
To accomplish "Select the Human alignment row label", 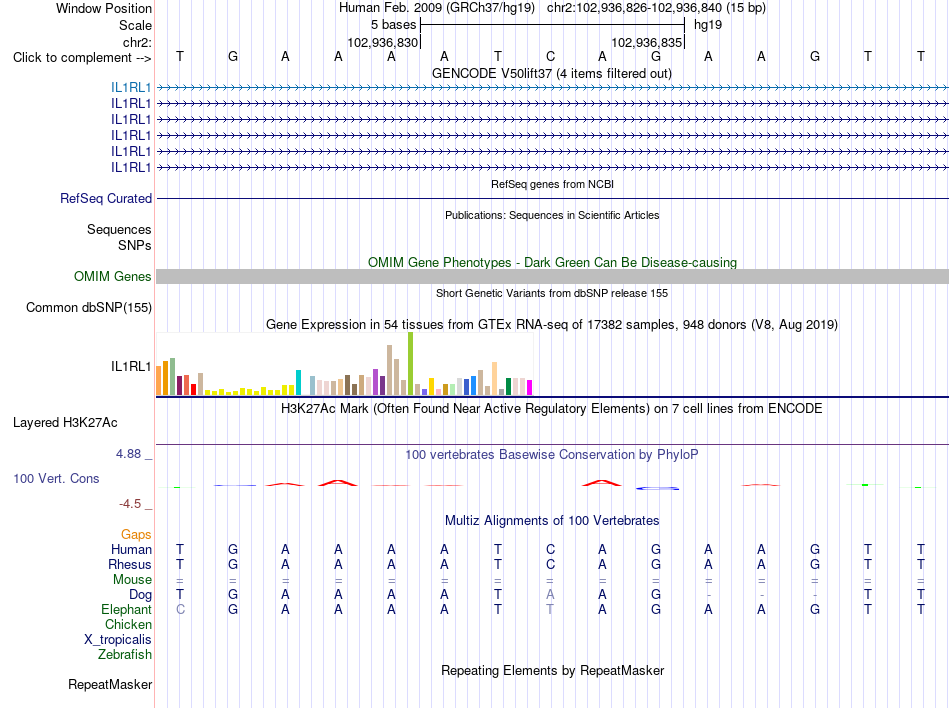I will point(131,549).
